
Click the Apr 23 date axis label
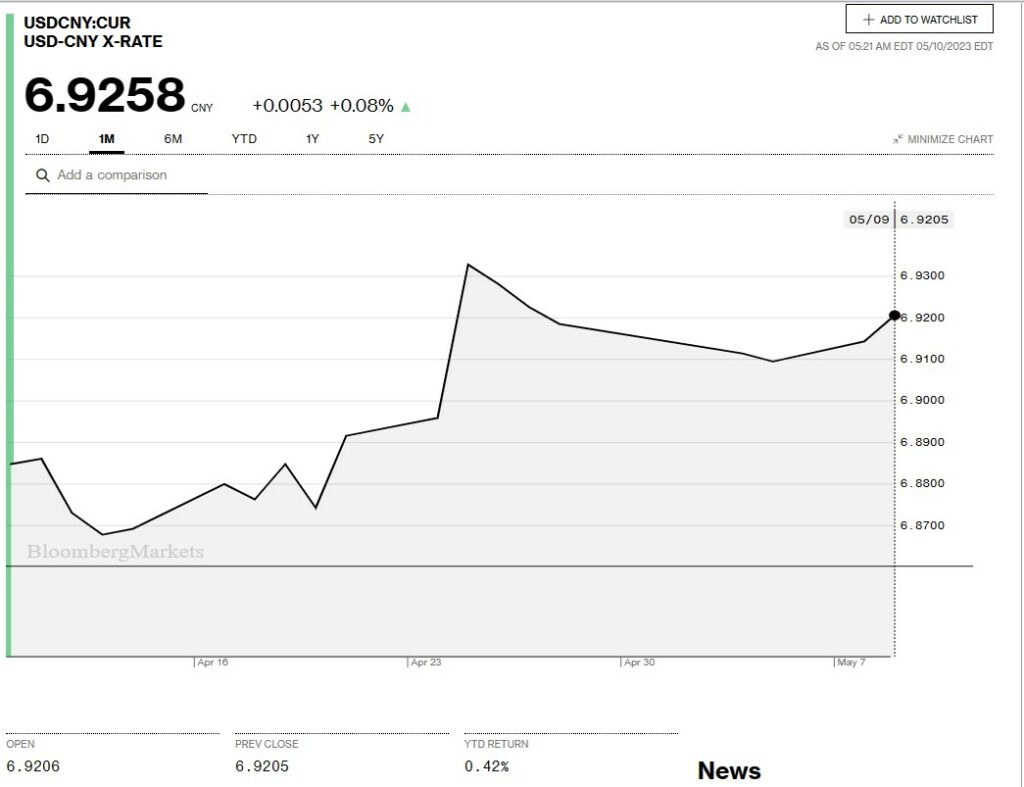(426, 662)
